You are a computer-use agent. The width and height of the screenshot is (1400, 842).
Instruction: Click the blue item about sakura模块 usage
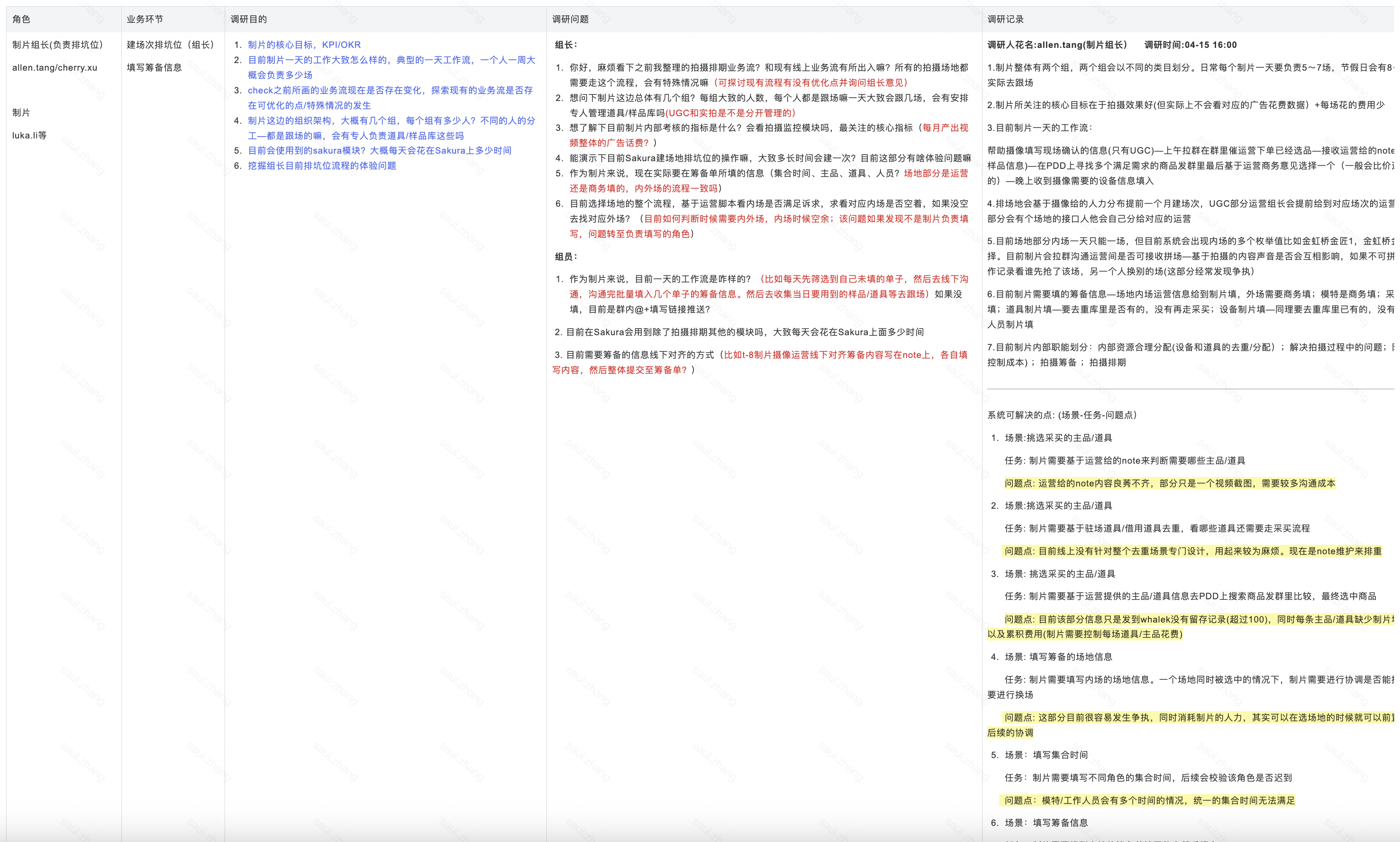click(379, 150)
